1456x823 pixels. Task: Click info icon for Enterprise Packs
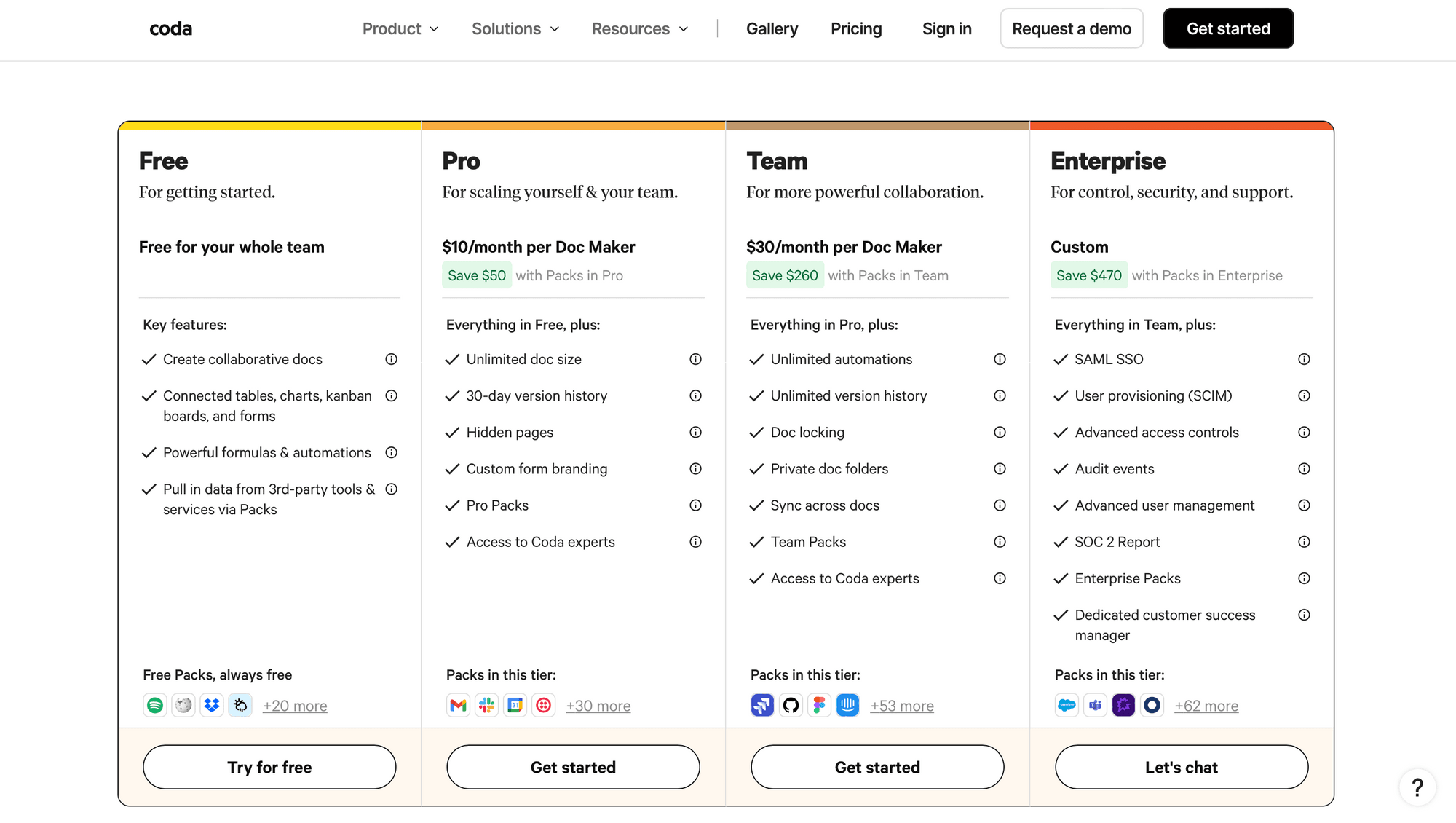point(1305,578)
